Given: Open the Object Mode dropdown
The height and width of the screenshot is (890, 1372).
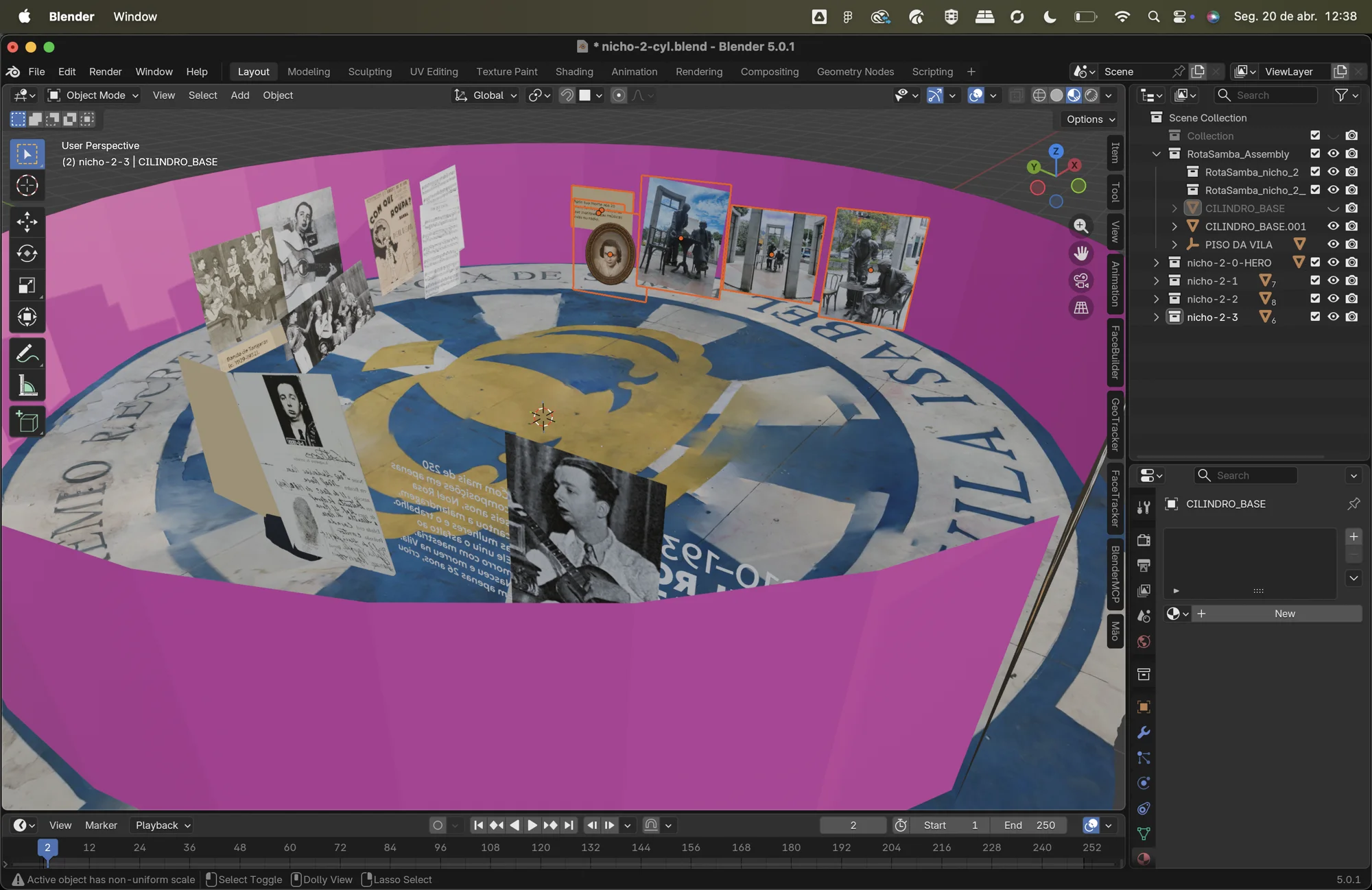Looking at the screenshot, I should [93, 95].
